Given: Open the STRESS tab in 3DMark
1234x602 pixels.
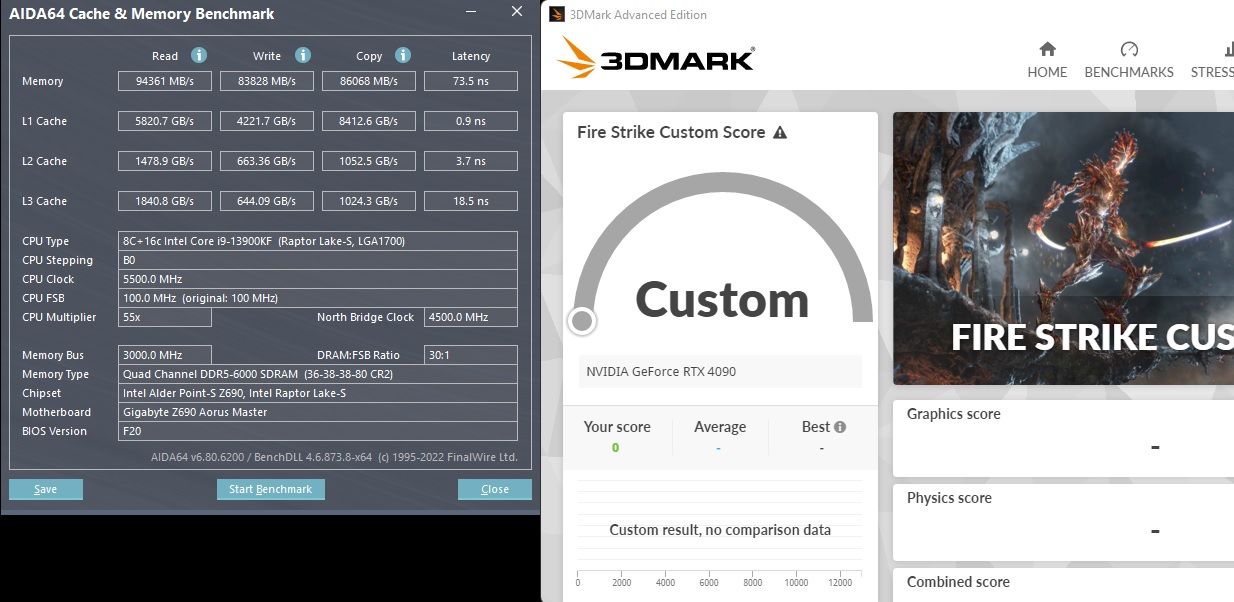Looking at the screenshot, I should tap(1212, 60).
